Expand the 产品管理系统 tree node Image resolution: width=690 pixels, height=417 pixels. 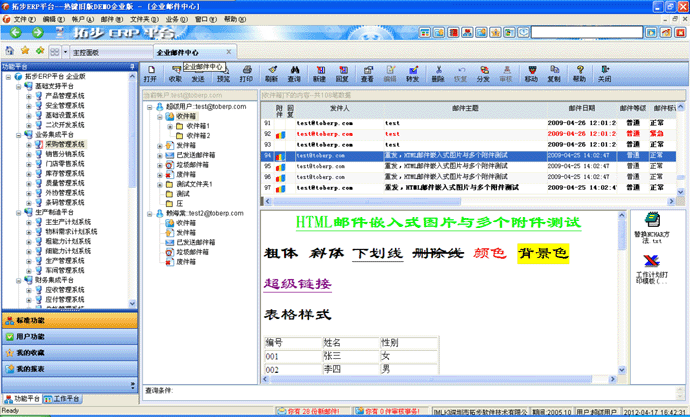point(30,95)
